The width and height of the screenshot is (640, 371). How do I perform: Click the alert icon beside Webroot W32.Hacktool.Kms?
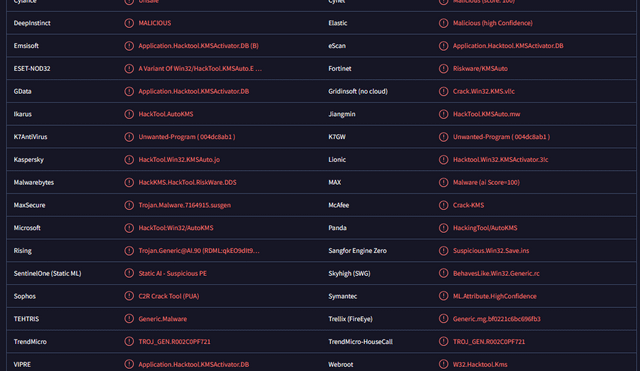443,364
